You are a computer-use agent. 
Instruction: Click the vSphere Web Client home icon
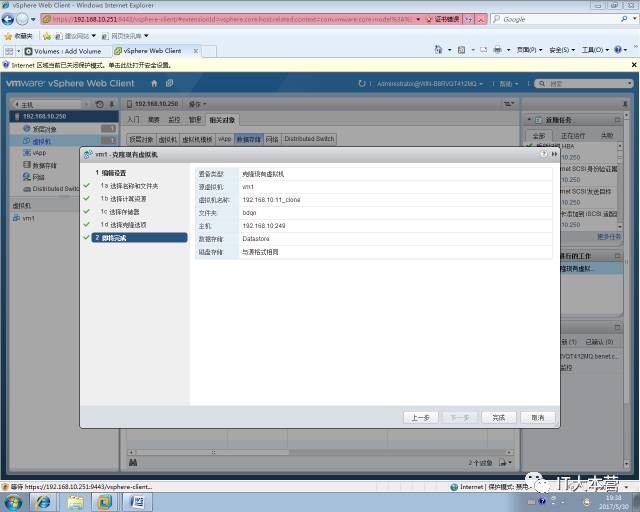pyautogui.click(x=154, y=84)
